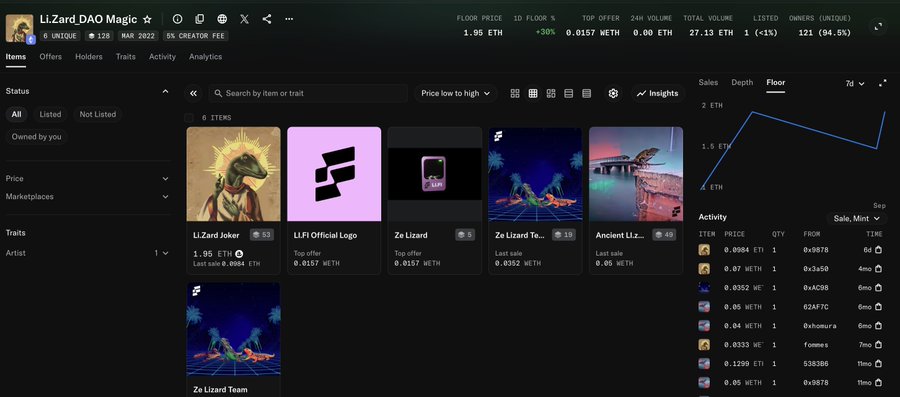The height and width of the screenshot is (397, 900).
Task: Open the 5383B6 transaction link icon
Action: pyautogui.click(x=878, y=364)
